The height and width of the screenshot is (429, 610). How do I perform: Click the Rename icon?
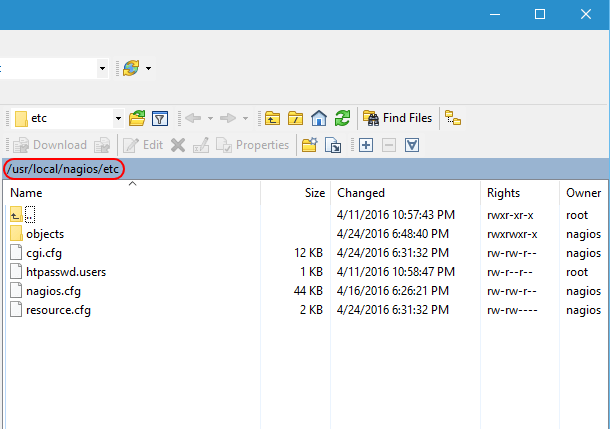pyautogui.click(x=201, y=145)
